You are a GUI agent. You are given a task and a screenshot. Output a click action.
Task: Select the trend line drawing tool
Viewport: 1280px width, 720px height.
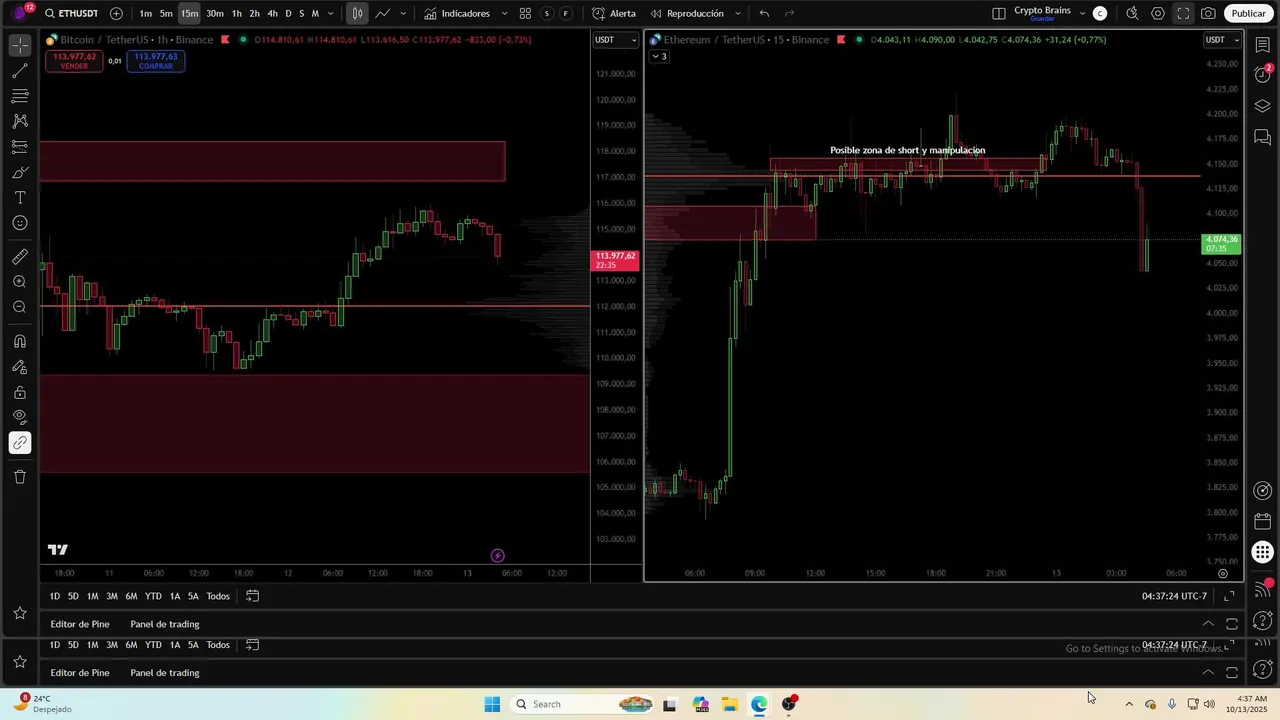(x=20, y=71)
